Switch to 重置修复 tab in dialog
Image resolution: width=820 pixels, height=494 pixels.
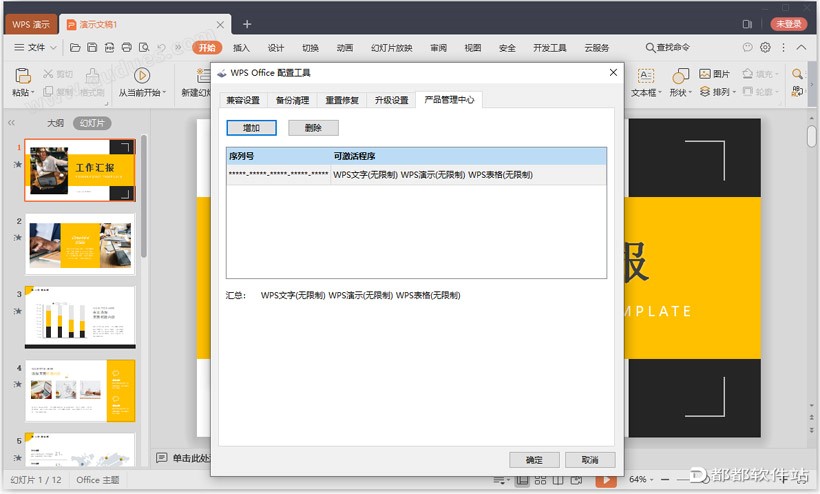tap(342, 100)
